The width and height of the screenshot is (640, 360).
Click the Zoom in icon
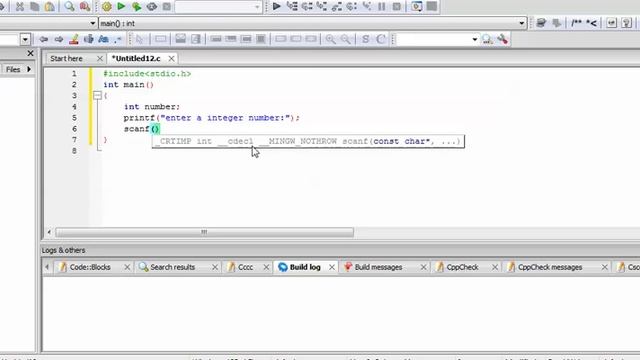(x=331, y=39)
